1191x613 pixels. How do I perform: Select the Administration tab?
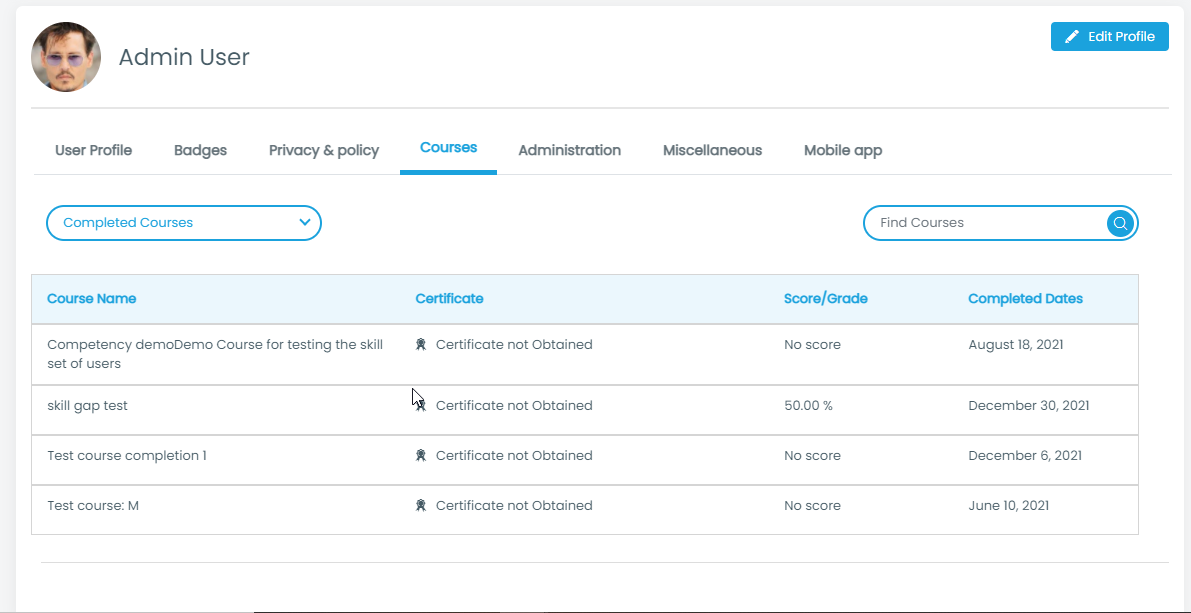pyautogui.click(x=569, y=150)
